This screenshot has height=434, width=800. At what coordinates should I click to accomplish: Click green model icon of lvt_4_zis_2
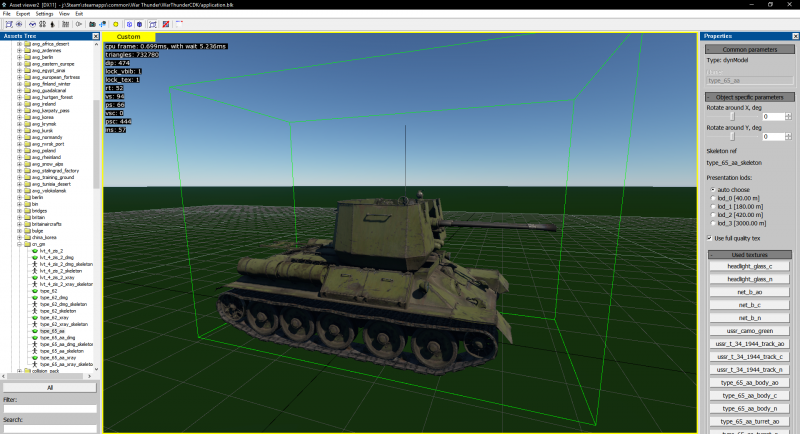pyautogui.click(x=35, y=251)
